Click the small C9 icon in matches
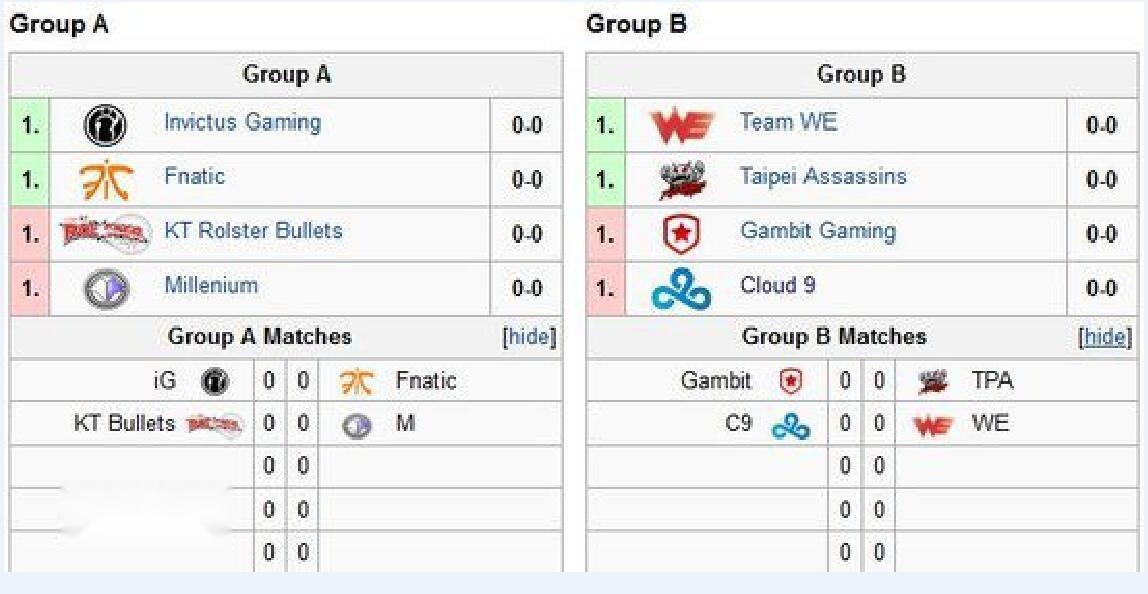The image size is (1148, 594). tap(791, 426)
